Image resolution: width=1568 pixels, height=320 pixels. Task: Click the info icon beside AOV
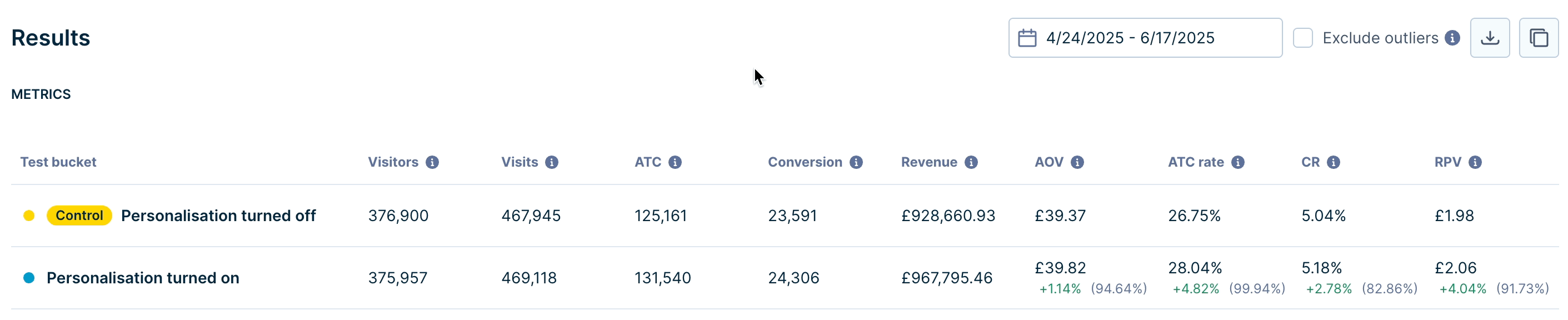coord(1077,162)
